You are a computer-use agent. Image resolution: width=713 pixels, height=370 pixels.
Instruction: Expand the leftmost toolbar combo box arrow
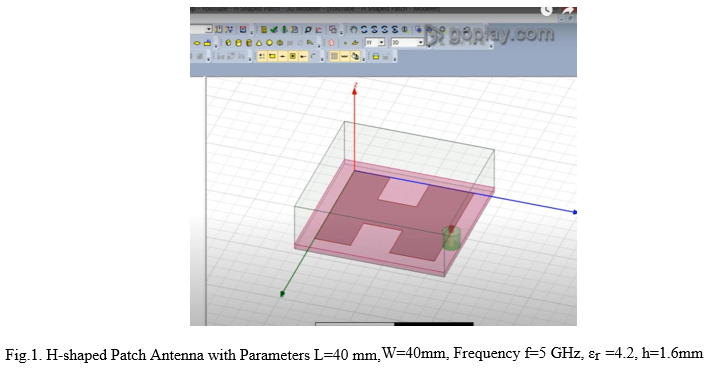click(x=209, y=30)
